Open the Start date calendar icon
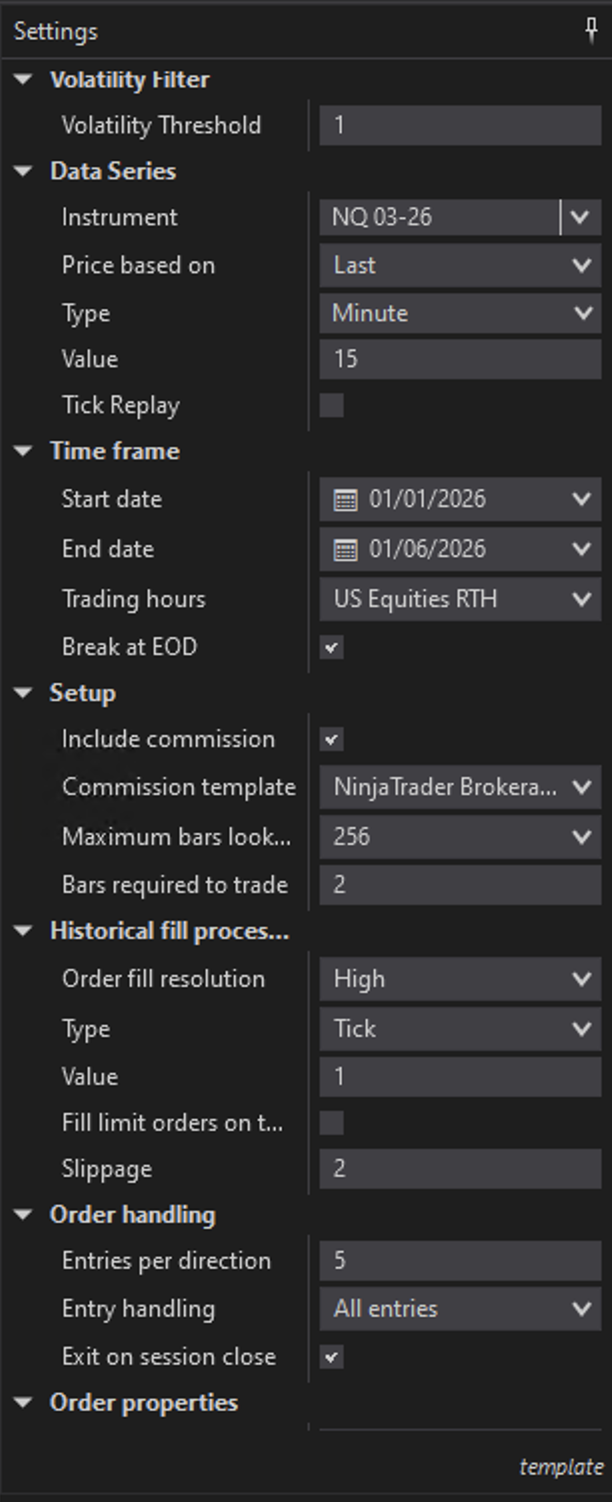Viewport: 612px width, 1502px height. click(x=345, y=500)
